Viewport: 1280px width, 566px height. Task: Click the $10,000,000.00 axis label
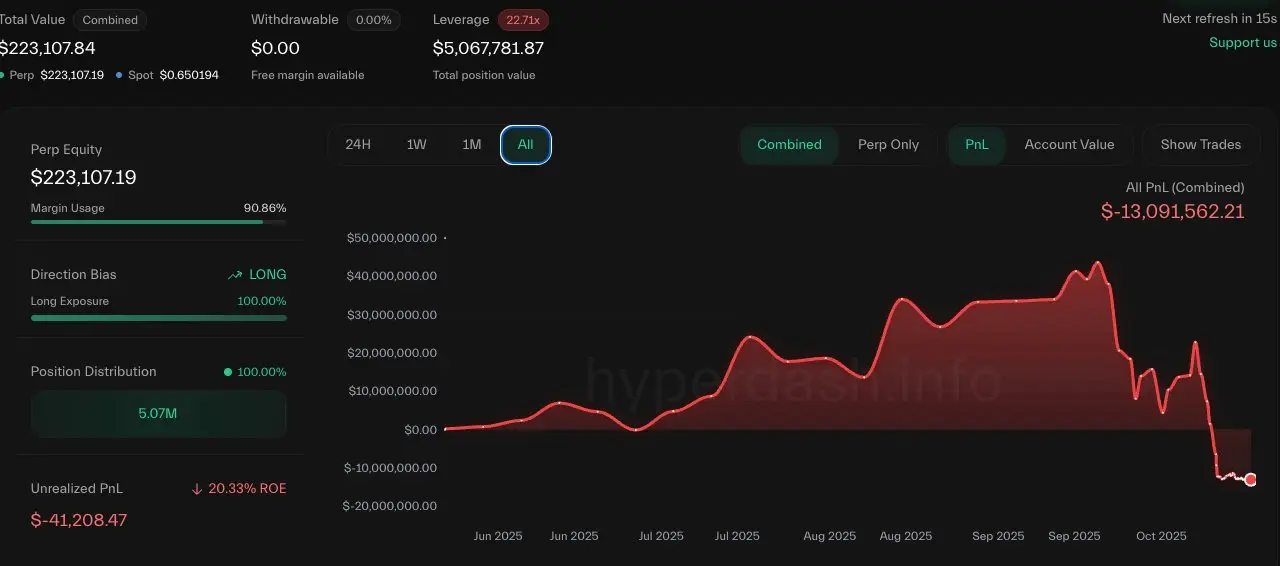click(x=392, y=390)
